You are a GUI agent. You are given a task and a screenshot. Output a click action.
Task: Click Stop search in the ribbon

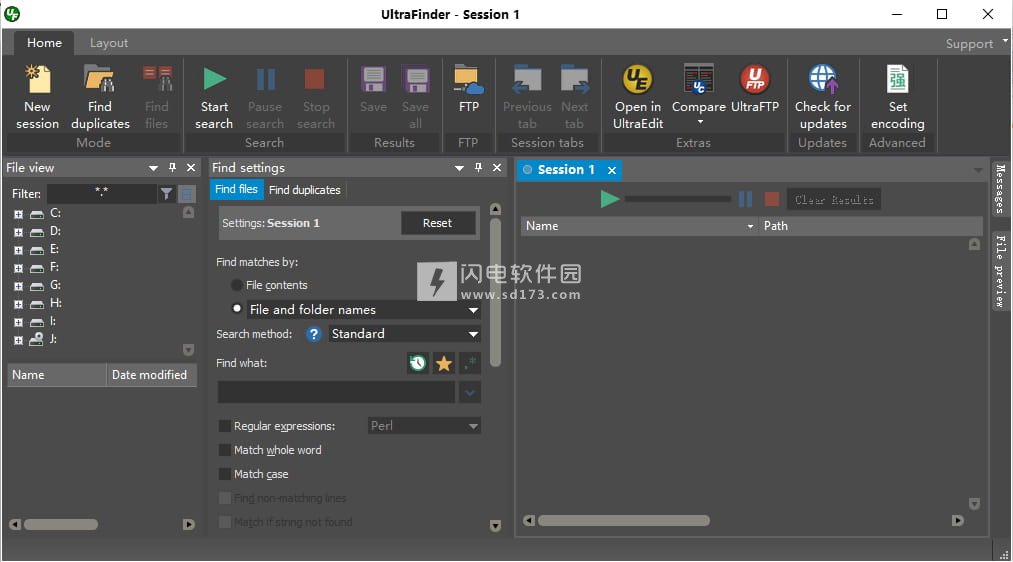pos(315,98)
